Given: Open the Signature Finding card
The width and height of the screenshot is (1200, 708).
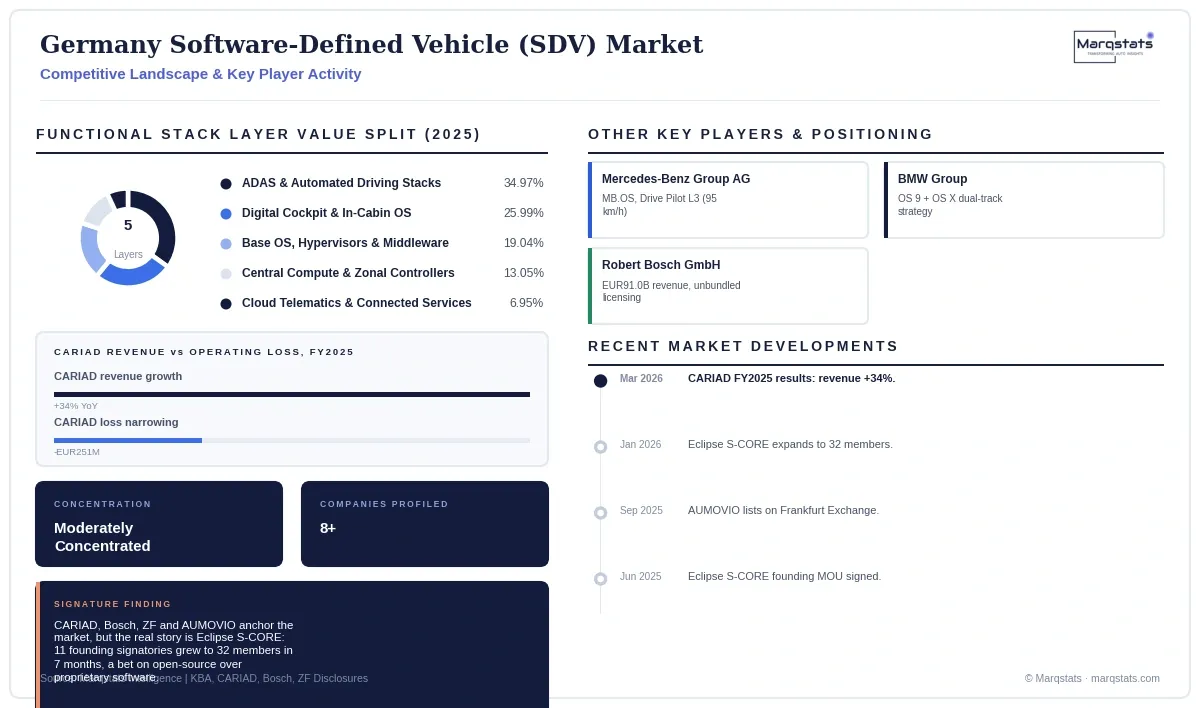Looking at the screenshot, I should coord(292,644).
